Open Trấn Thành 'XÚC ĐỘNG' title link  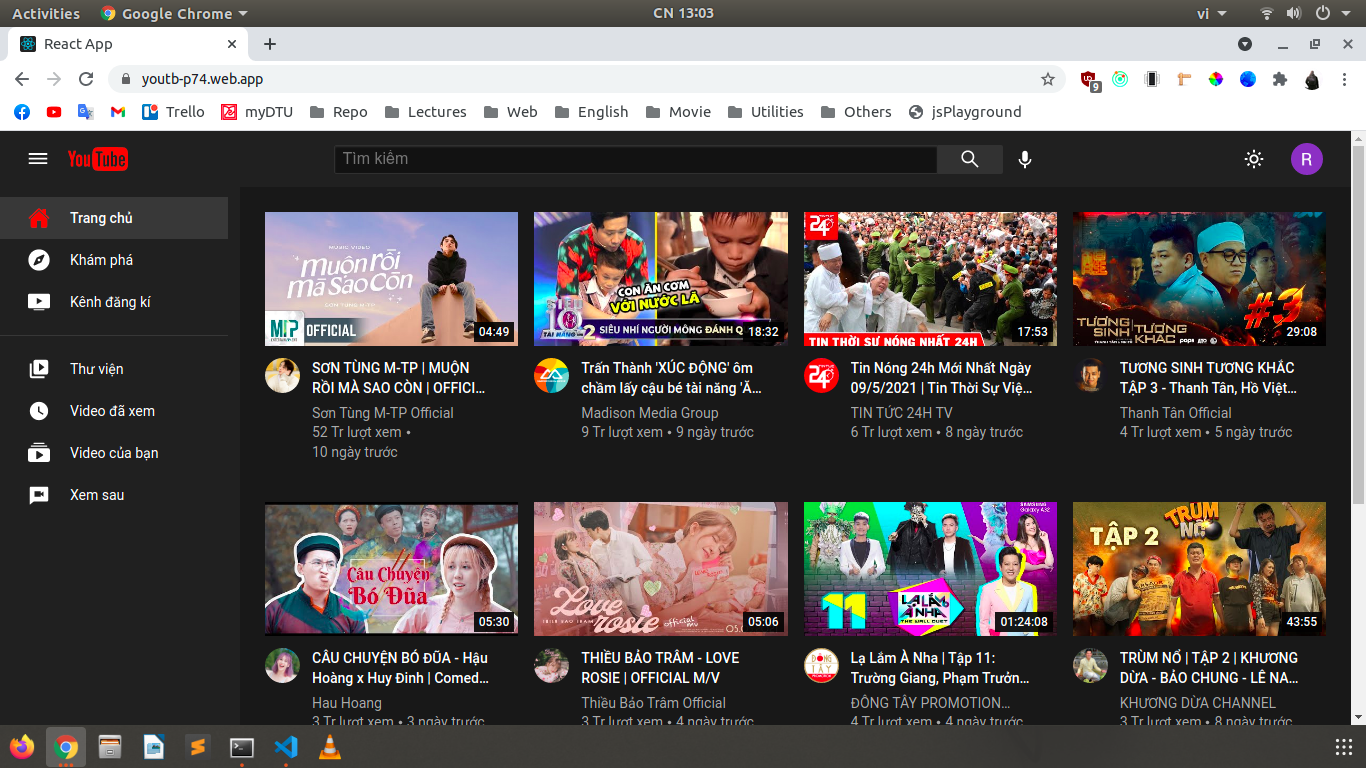click(671, 378)
